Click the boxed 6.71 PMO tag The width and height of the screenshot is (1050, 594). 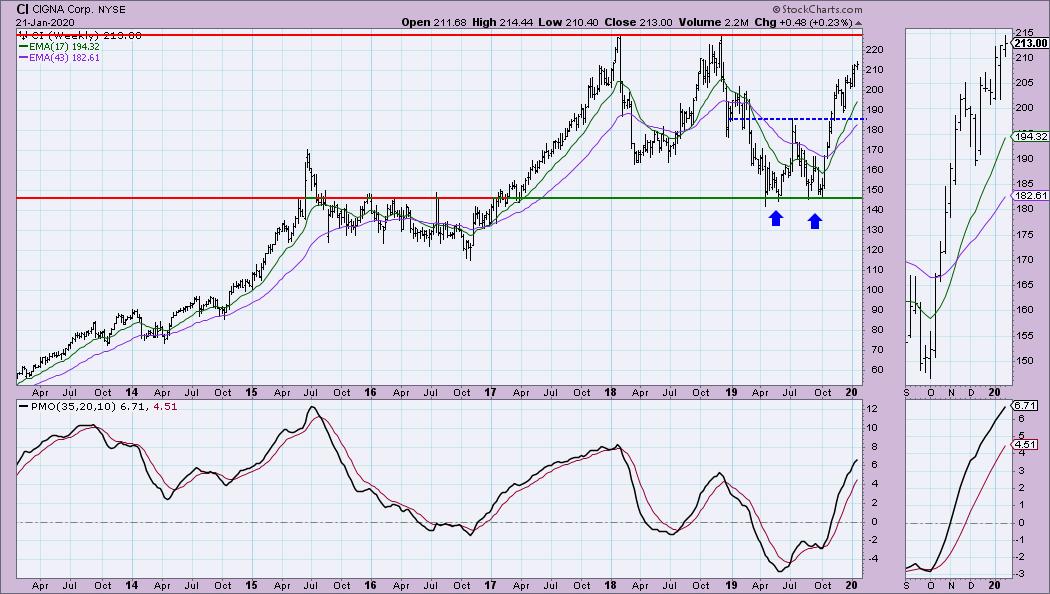[x=1025, y=406]
